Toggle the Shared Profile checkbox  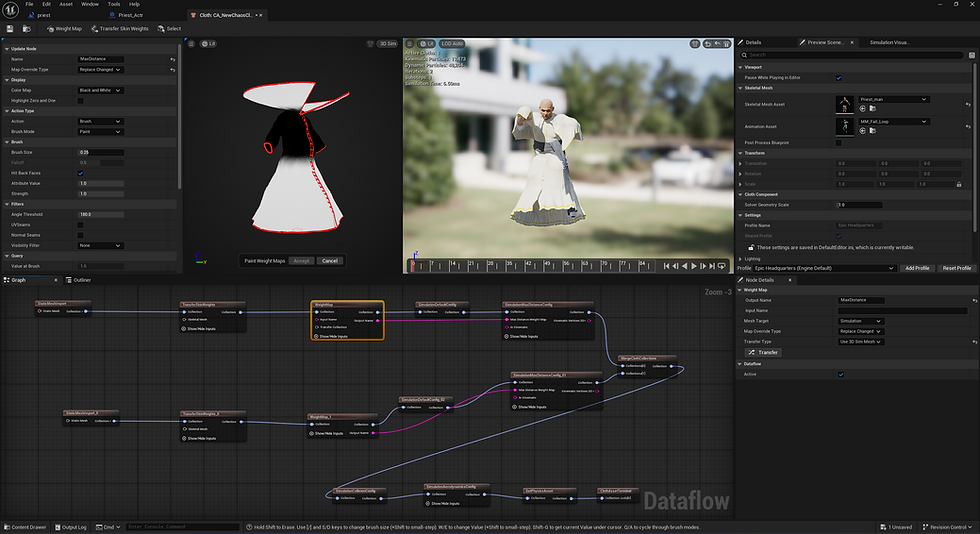[839, 236]
